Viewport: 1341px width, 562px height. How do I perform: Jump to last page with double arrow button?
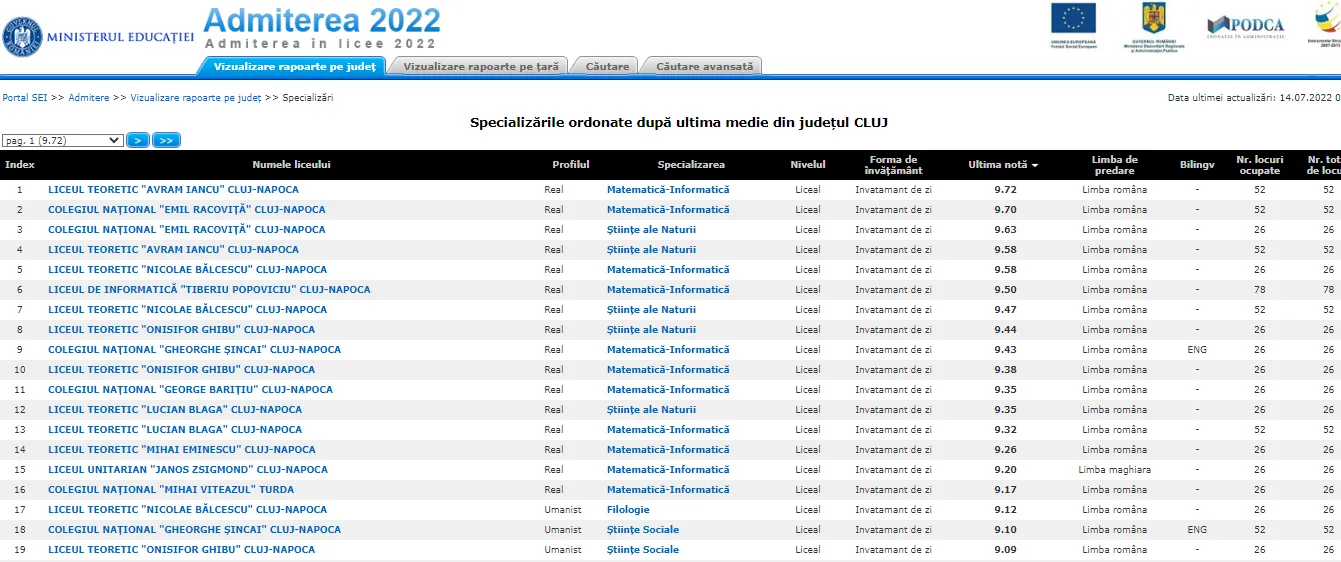click(x=166, y=141)
